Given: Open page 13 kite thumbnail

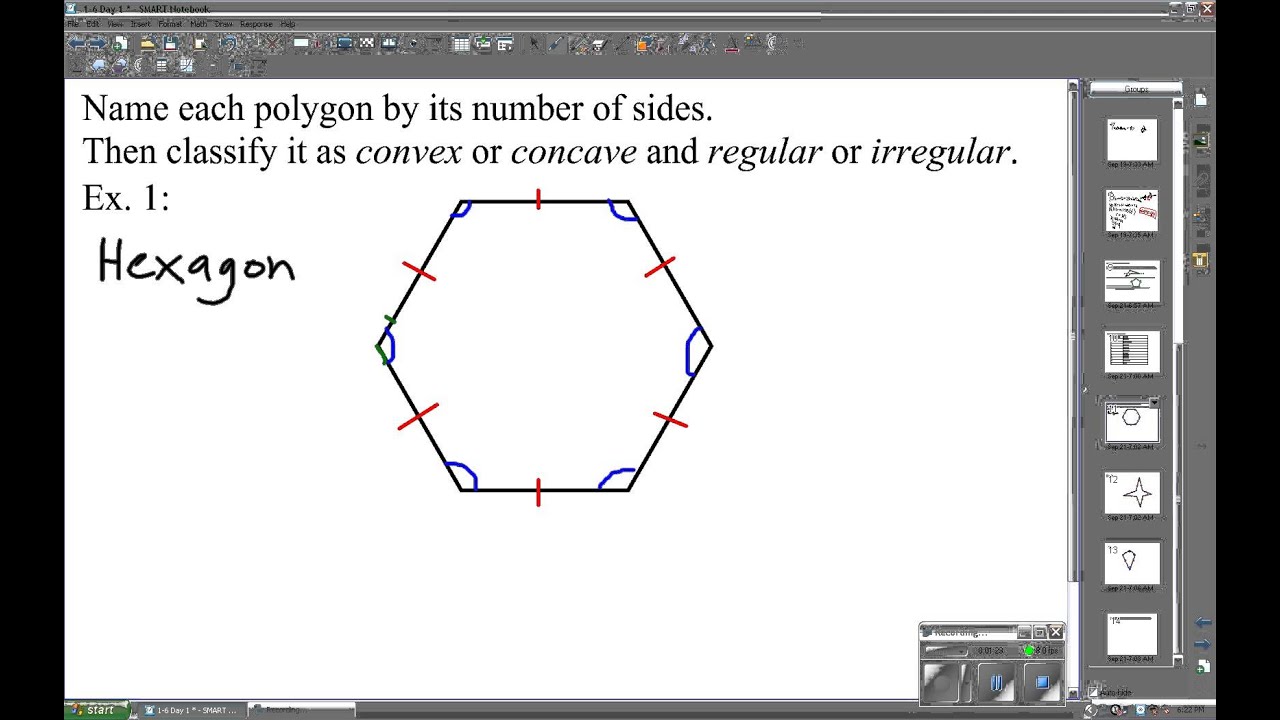Looking at the screenshot, I should 1131,563.
